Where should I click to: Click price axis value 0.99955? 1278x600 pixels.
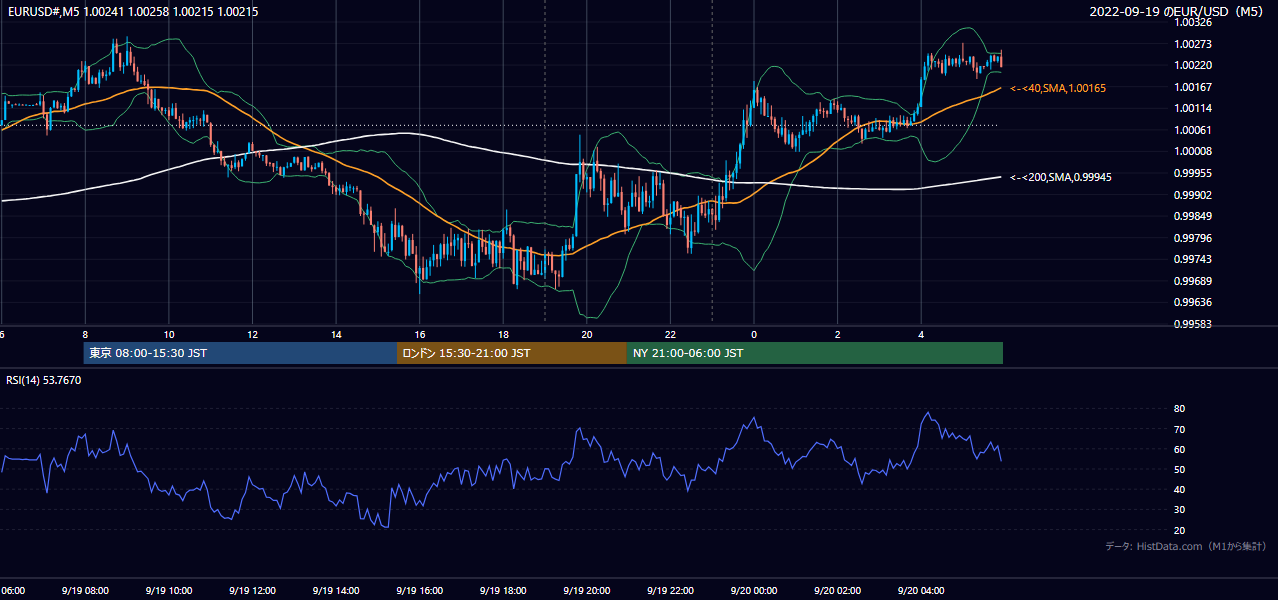click(1191, 173)
